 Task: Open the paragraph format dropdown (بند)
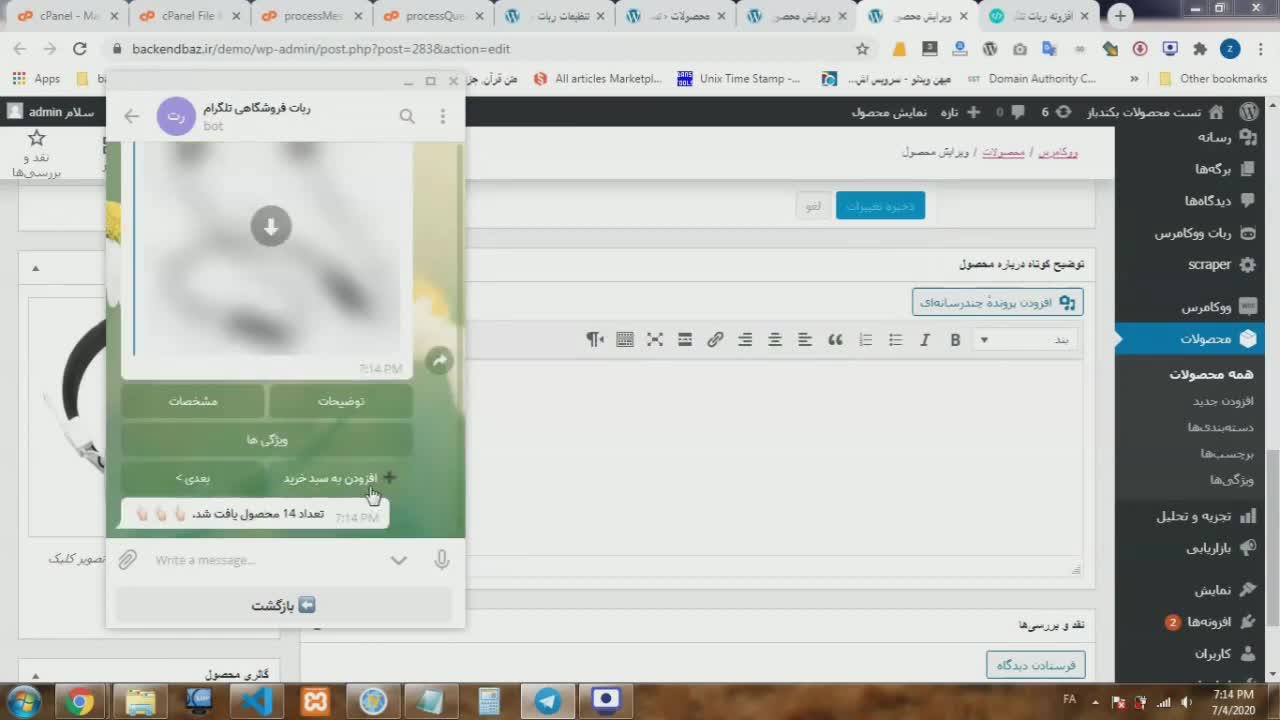(1025, 340)
